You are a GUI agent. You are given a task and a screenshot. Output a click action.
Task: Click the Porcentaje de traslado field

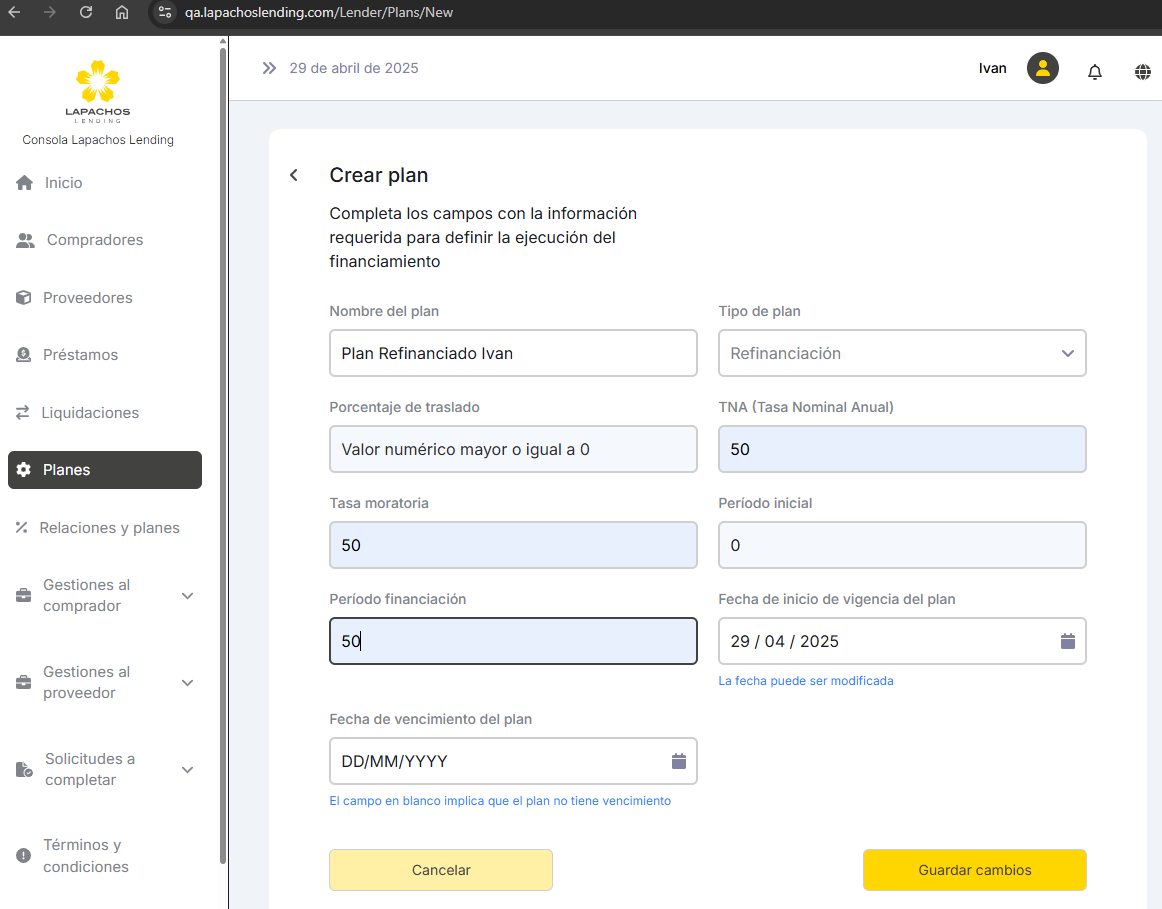513,449
